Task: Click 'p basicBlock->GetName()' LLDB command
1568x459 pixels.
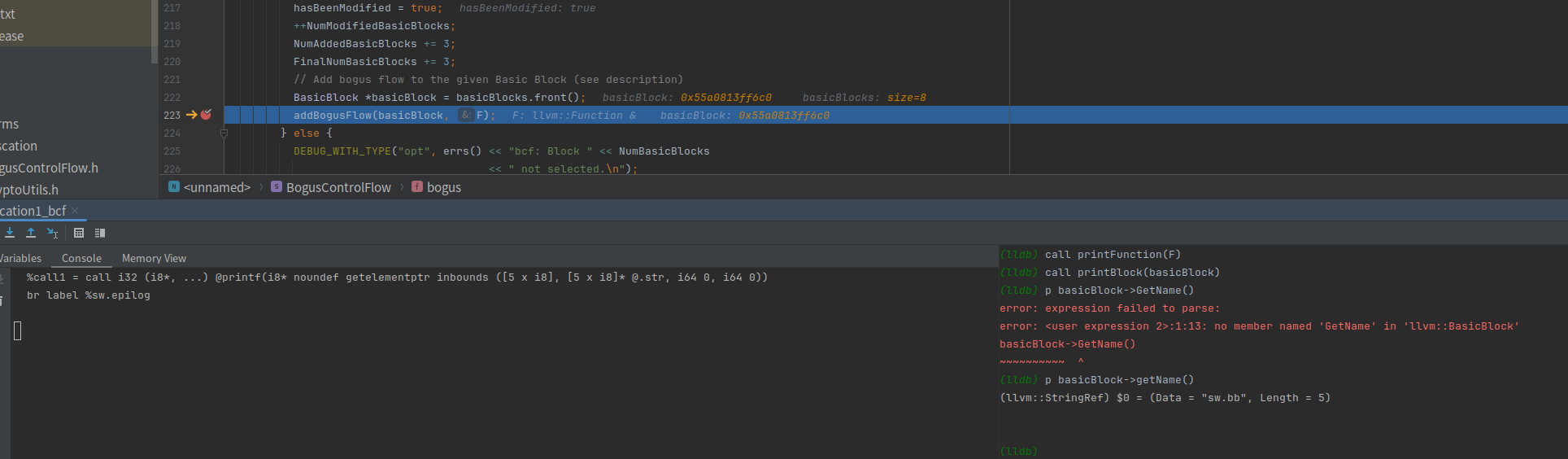Action: (1119, 291)
